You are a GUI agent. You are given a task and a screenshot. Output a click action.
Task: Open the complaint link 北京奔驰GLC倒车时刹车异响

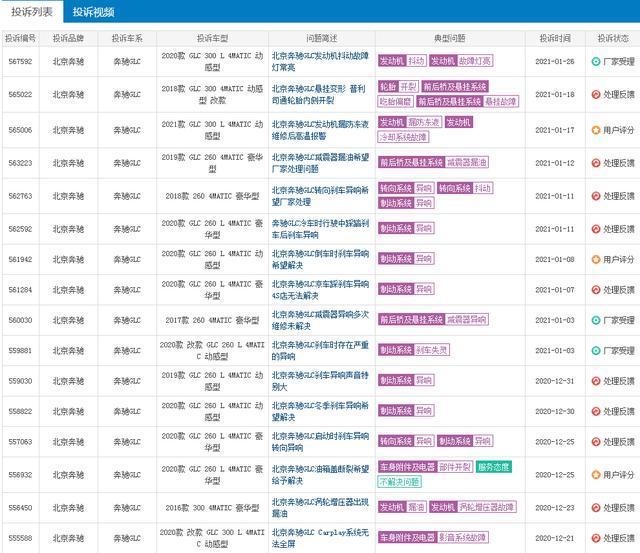click(320, 260)
